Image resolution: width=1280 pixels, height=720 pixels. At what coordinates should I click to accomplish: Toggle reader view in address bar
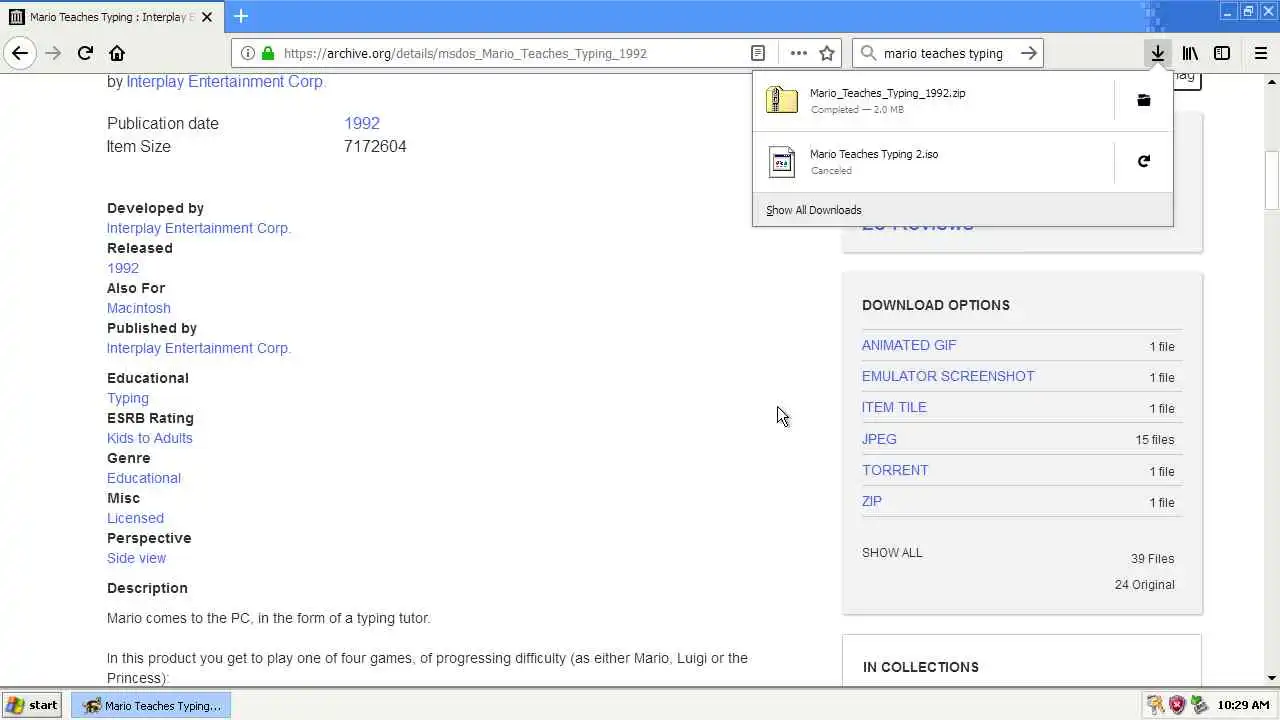[758, 53]
